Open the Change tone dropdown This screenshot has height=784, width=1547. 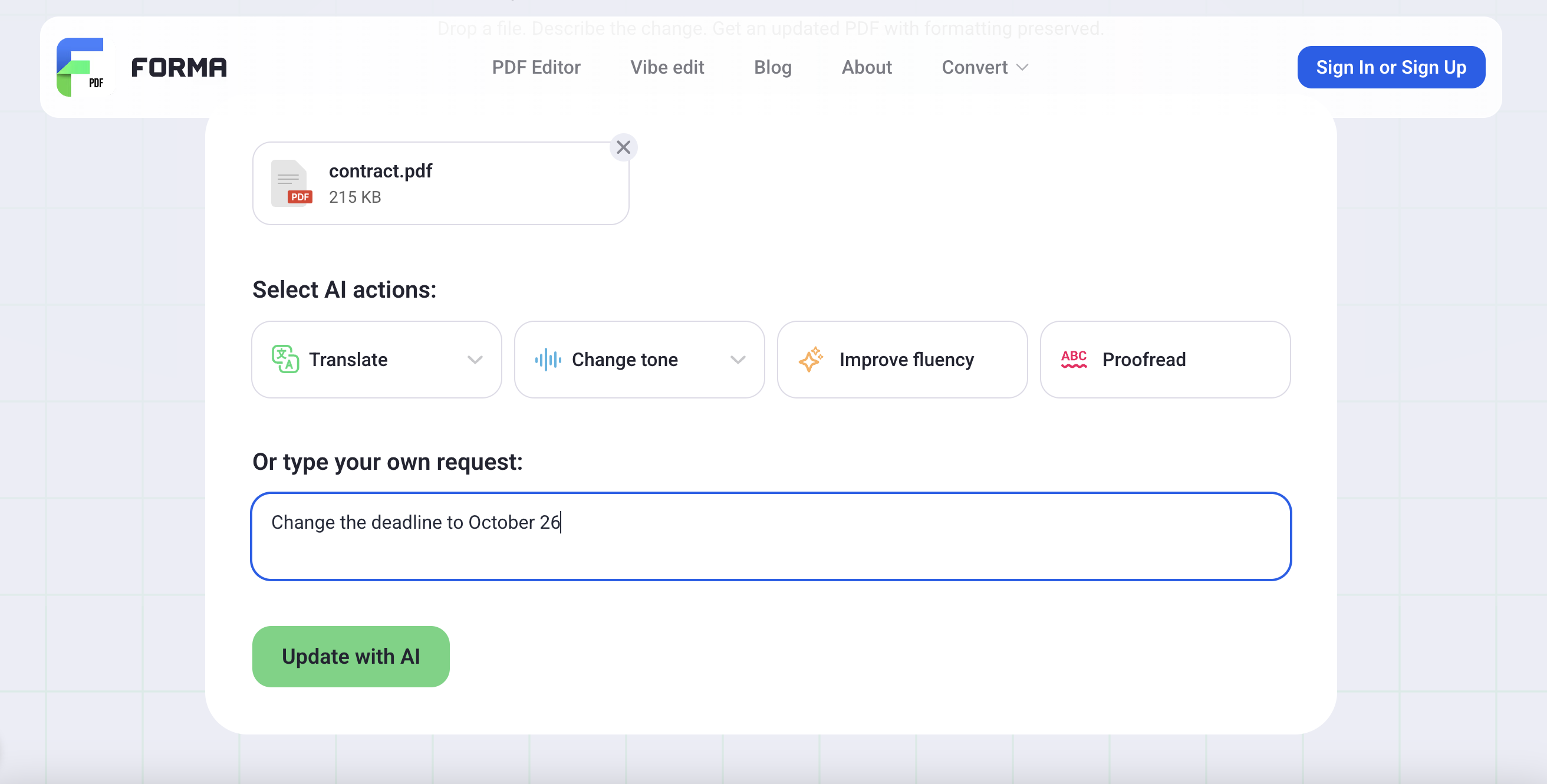pos(639,359)
